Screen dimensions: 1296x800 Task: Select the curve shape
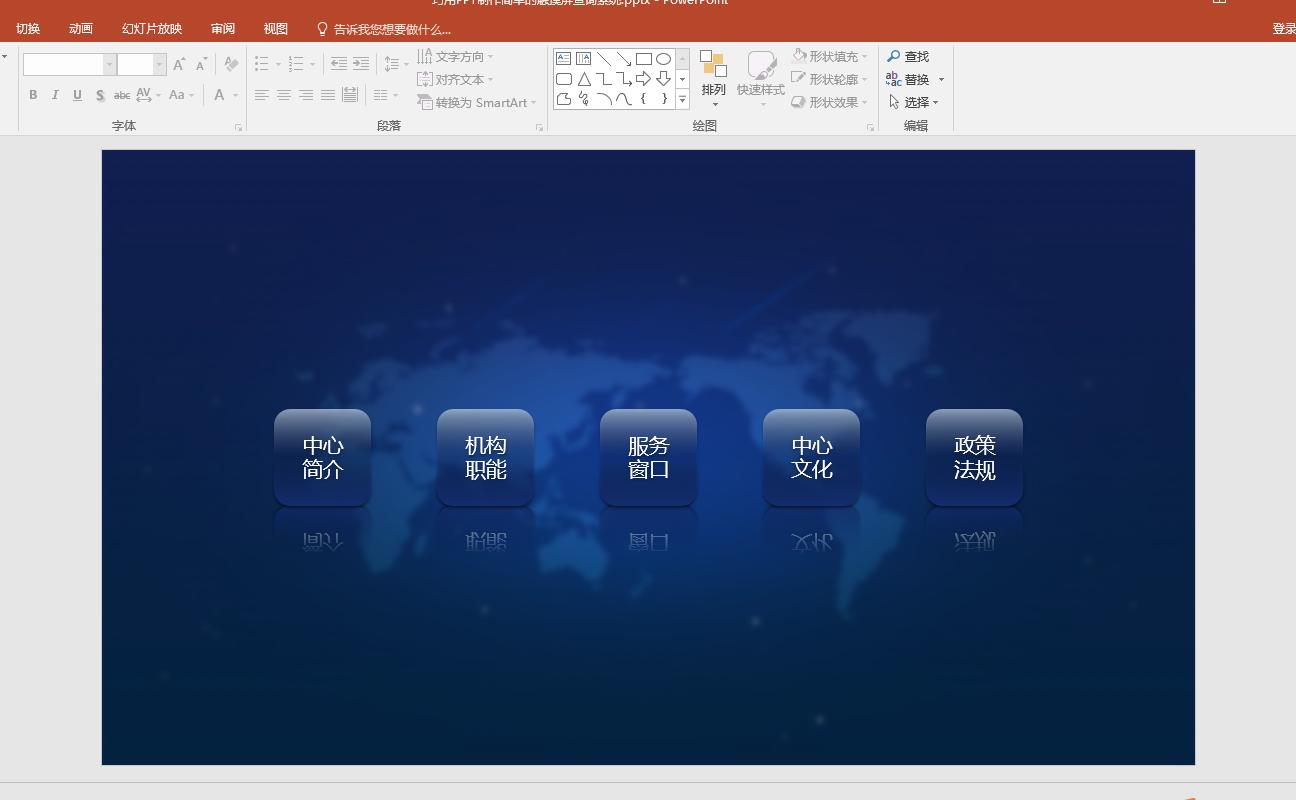pos(624,99)
